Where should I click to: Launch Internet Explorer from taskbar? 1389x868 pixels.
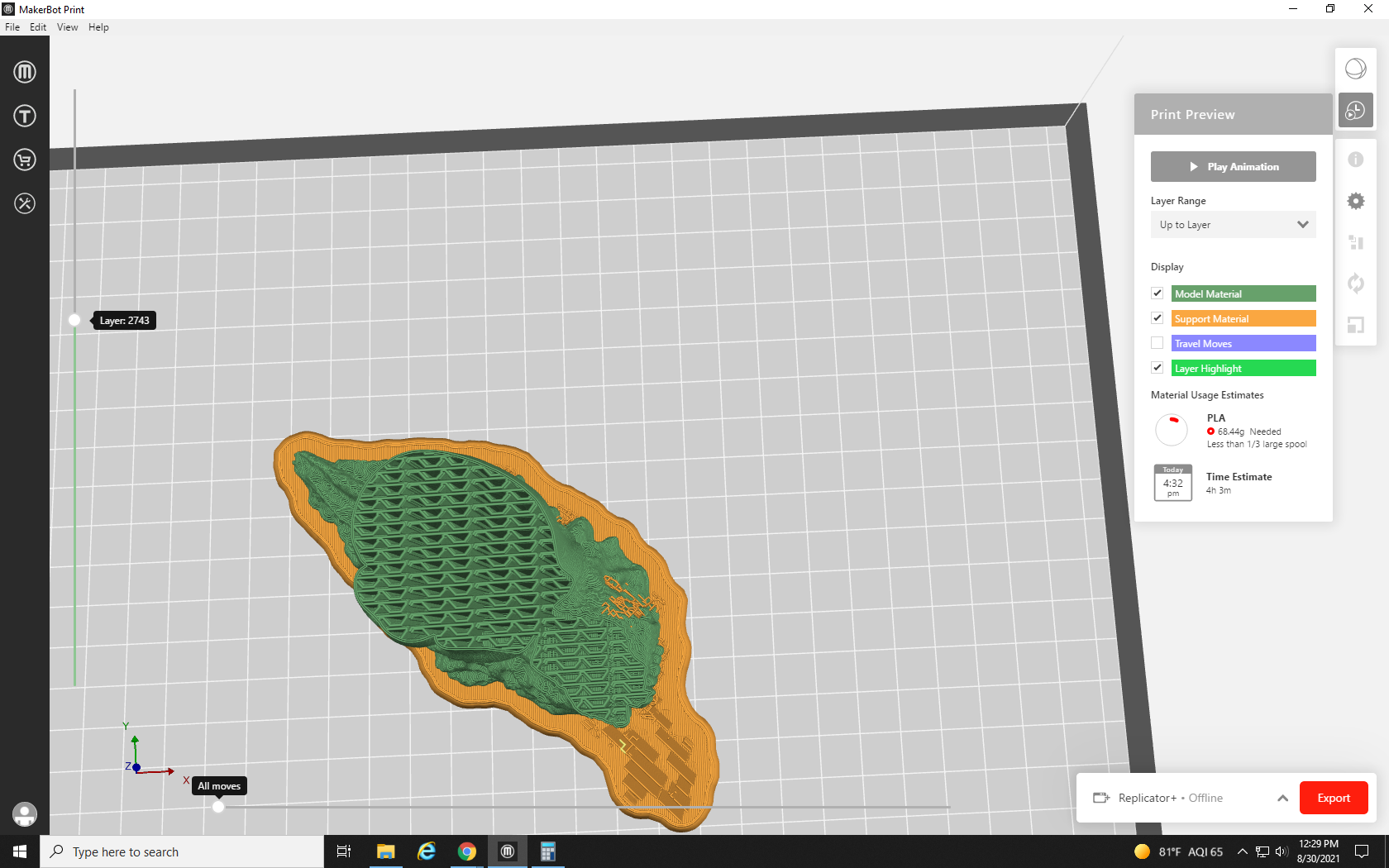tap(427, 851)
